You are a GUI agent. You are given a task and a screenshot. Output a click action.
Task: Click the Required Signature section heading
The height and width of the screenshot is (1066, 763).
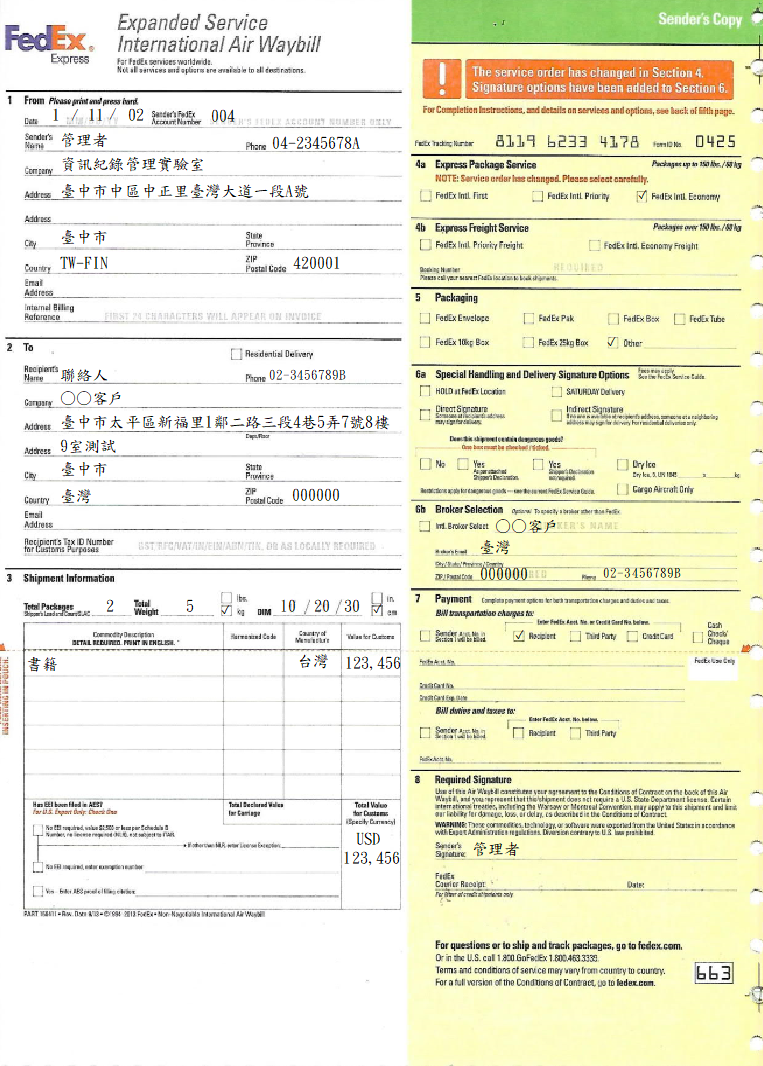[473, 780]
